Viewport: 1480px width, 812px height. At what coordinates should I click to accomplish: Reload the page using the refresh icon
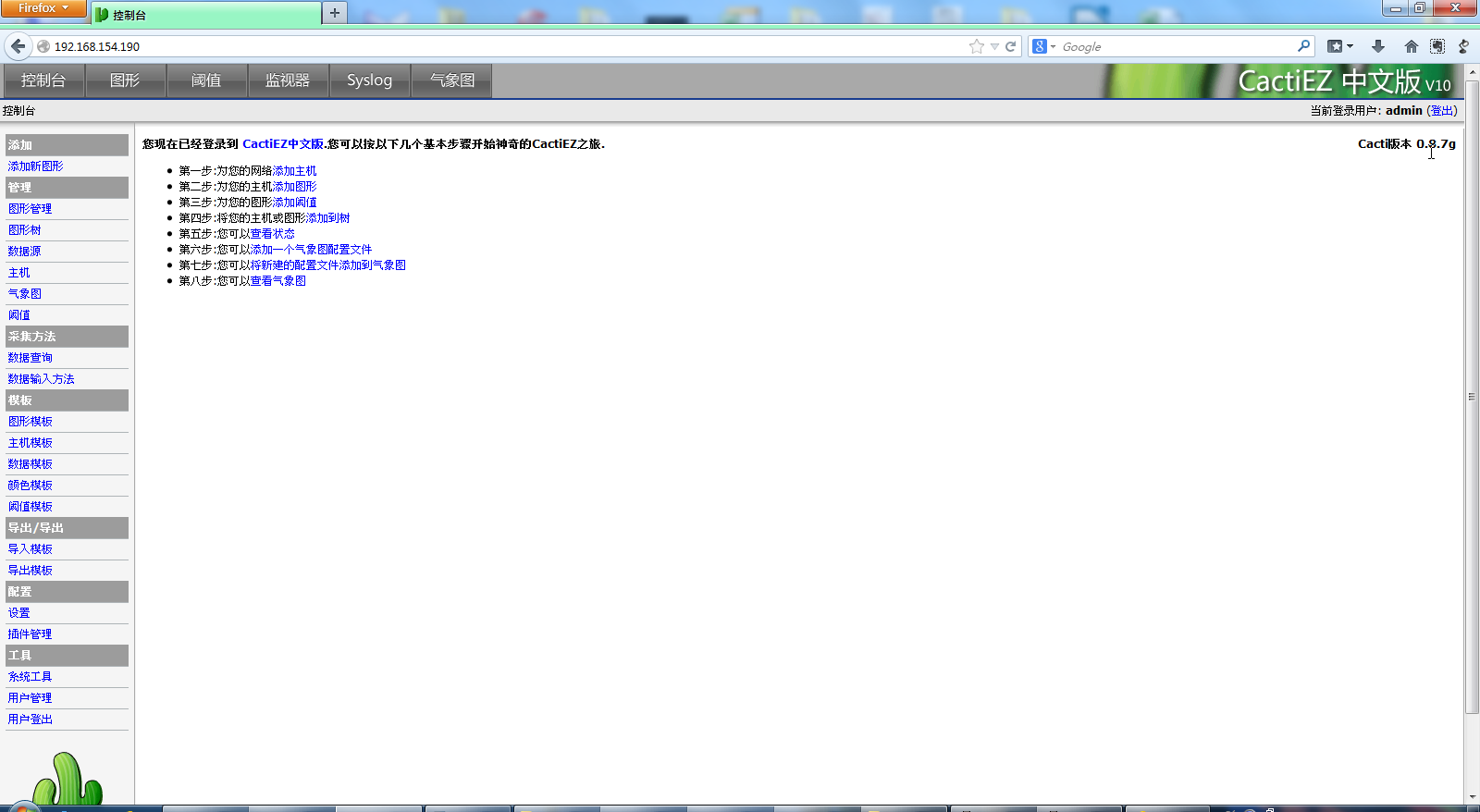point(1010,46)
